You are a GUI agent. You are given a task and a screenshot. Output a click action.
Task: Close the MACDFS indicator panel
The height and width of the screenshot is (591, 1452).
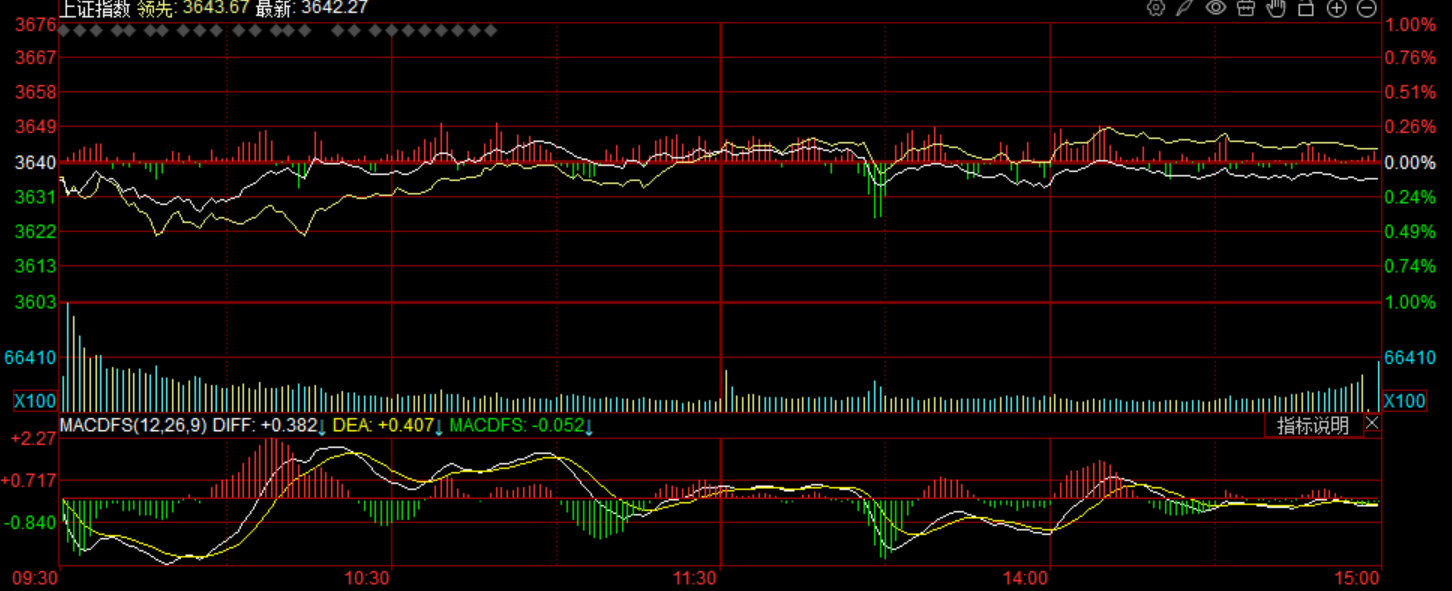(x=1372, y=424)
